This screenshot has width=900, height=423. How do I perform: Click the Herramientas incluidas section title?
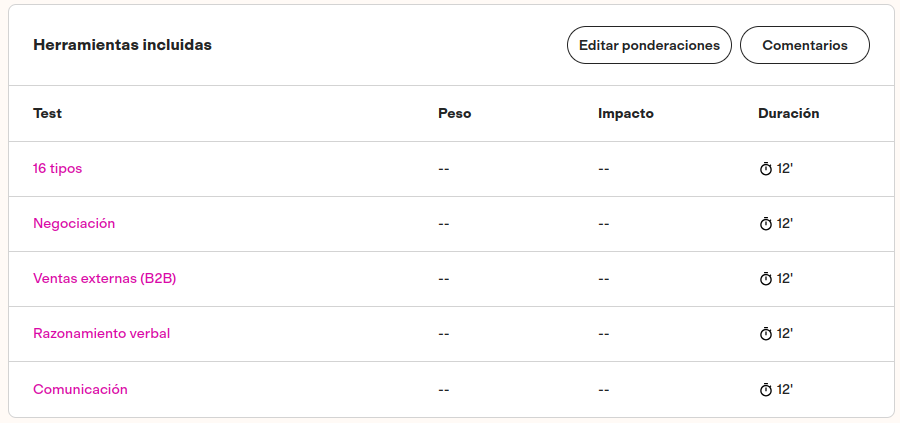[122, 45]
